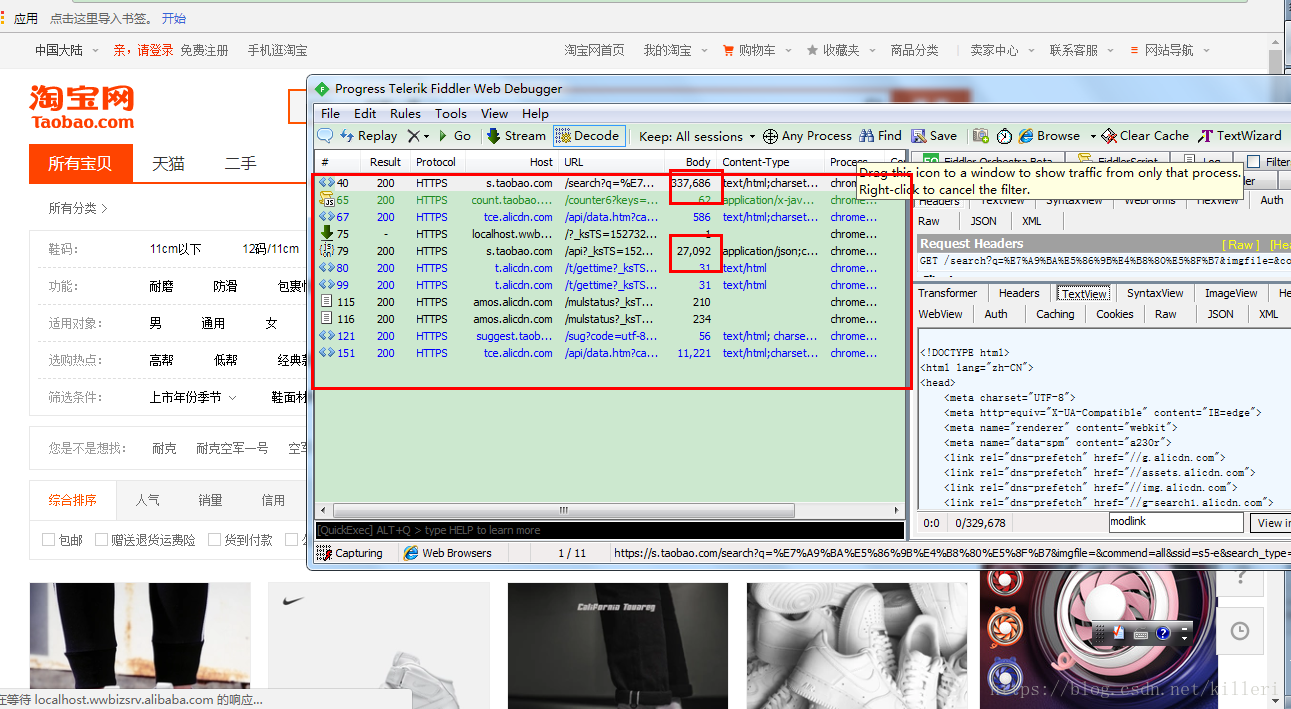Open the TextWizard tool
Image resolution: width=1291 pixels, height=709 pixels.
tap(1240, 136)
